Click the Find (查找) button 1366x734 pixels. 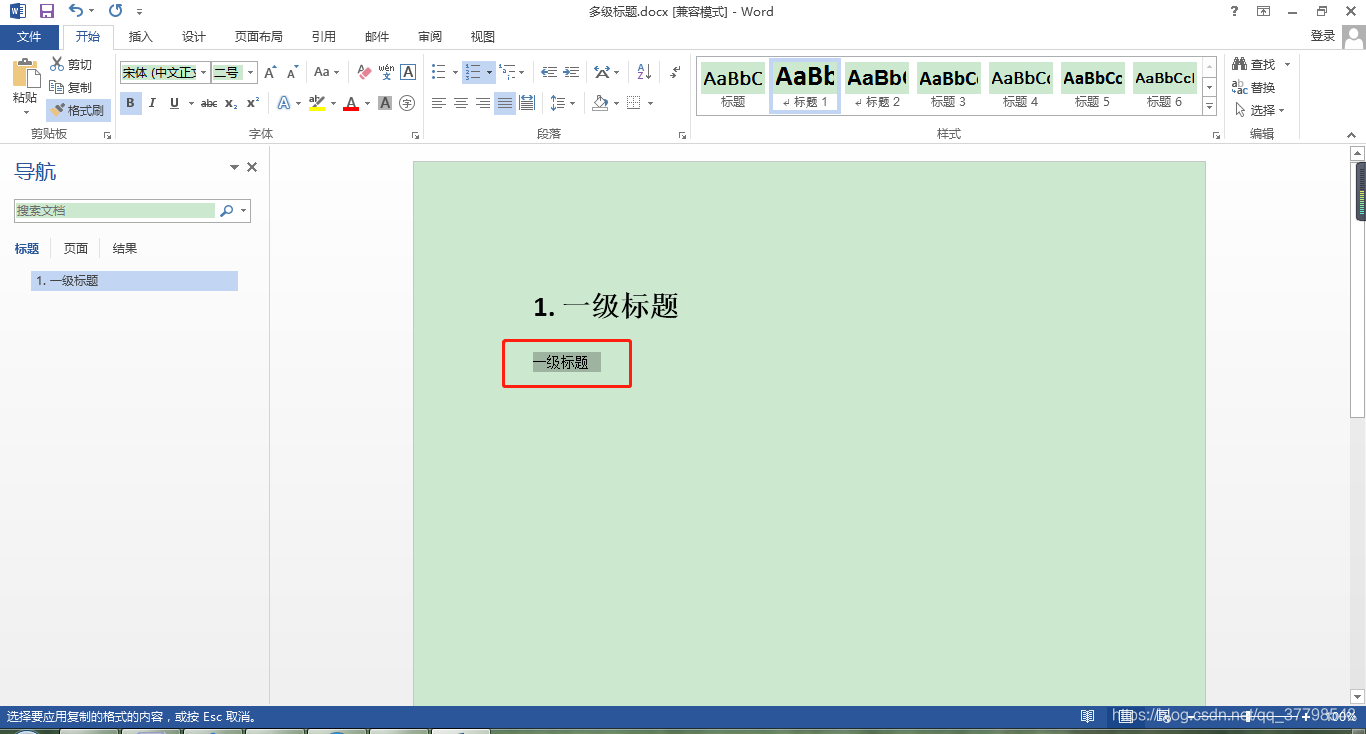click(1254, 65)
